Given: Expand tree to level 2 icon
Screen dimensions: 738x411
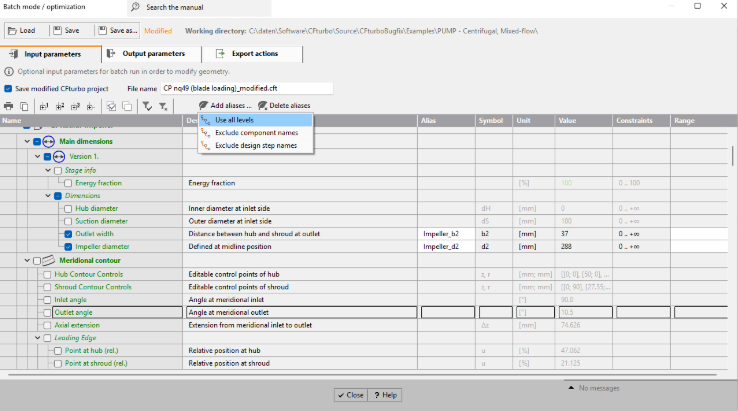Looking at the screenshot, I should 60,106.
